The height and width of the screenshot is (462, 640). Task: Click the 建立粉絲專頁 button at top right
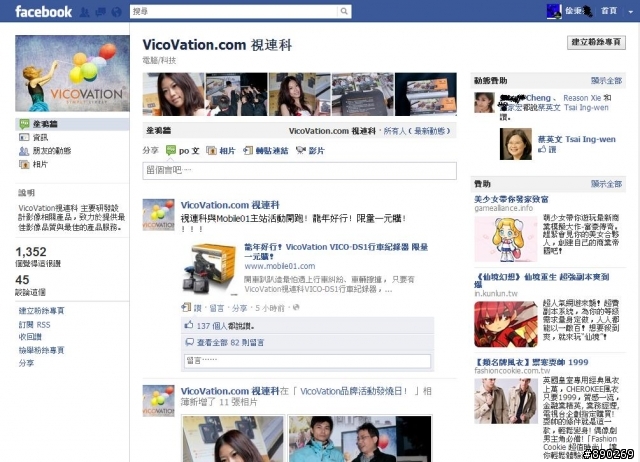click(596, 42)
